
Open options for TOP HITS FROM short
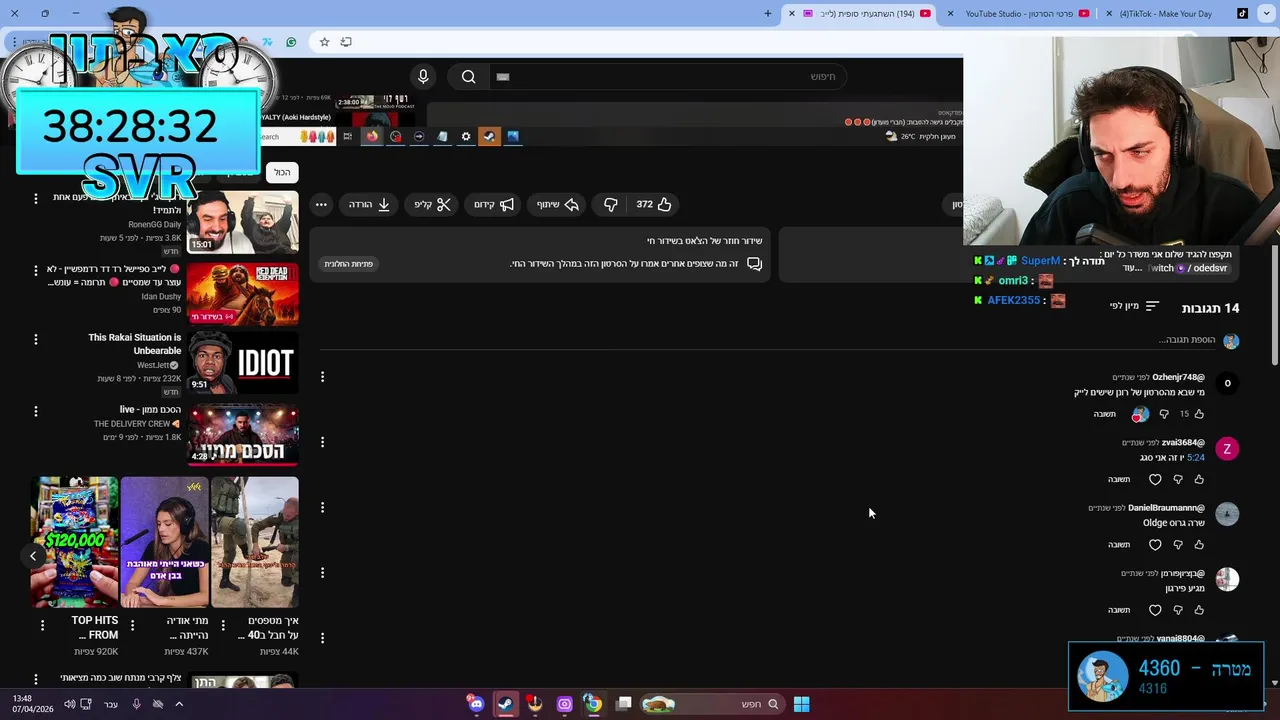click(42, 625)
